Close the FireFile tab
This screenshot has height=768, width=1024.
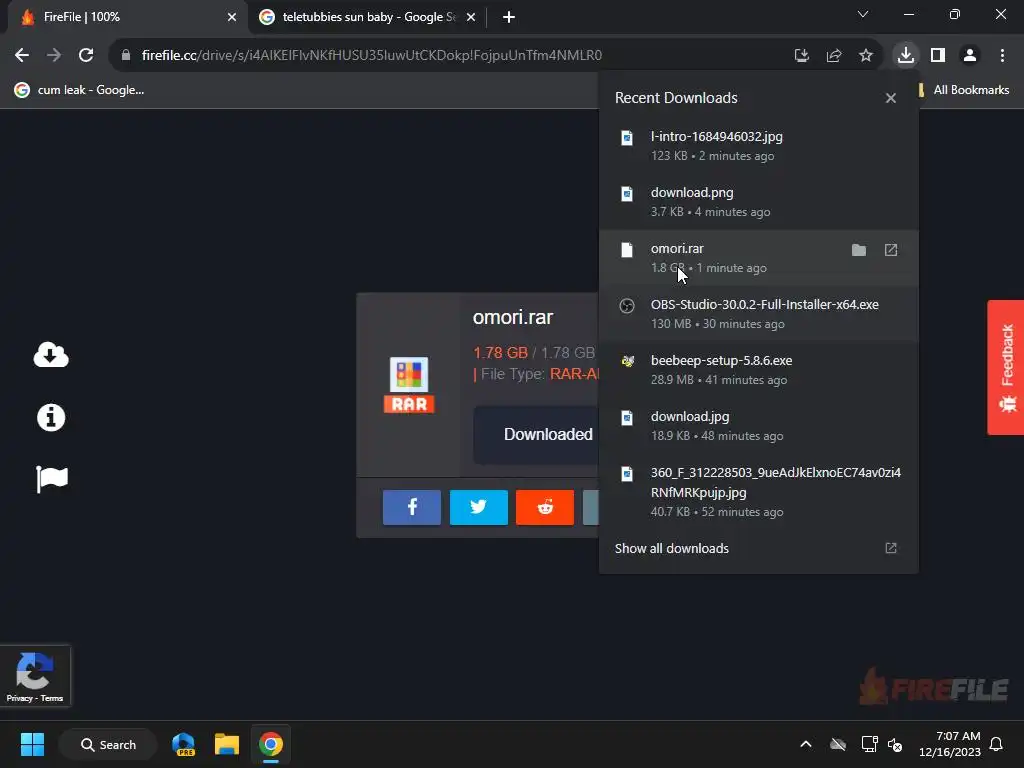coord(232,17)
